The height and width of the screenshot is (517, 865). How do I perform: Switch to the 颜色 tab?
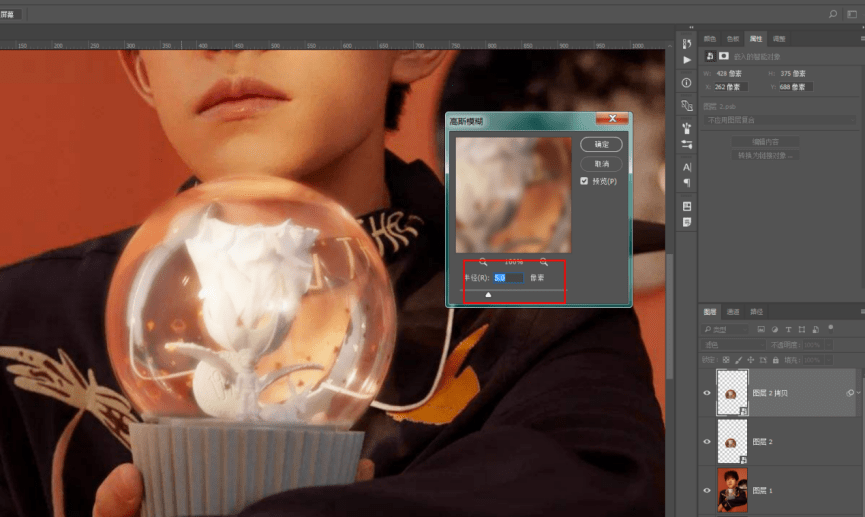[710, 39]
